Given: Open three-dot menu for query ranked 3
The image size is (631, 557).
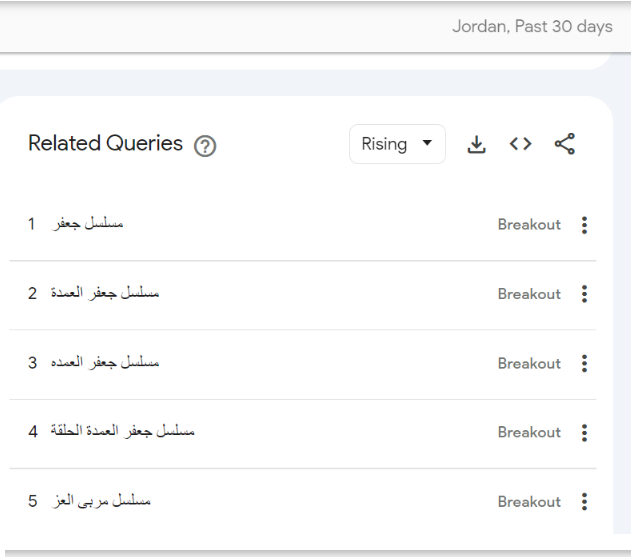Looking at the screenshot, I should pyautogui.click(x=583, y=364).
